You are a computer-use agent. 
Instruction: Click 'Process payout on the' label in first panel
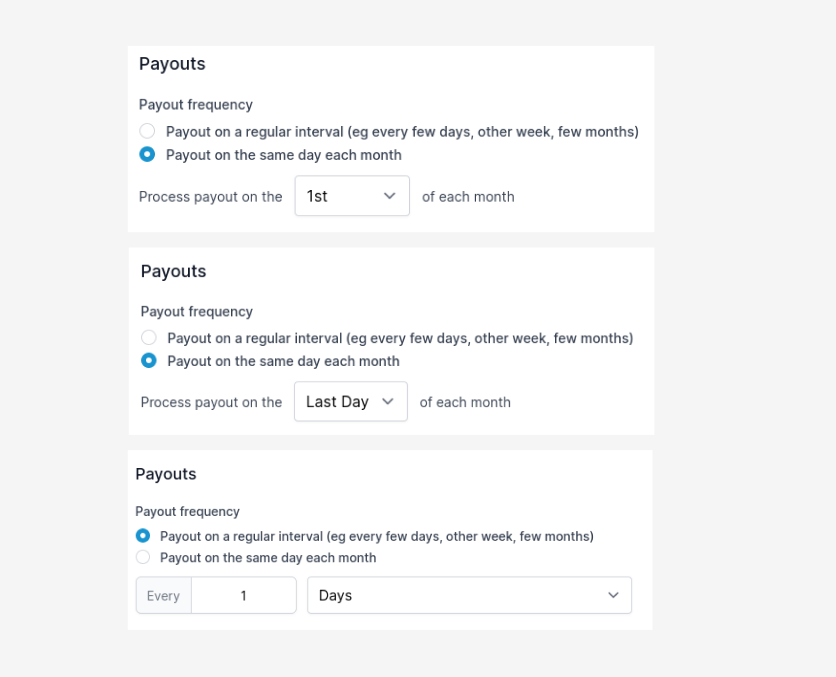(211, 196)
